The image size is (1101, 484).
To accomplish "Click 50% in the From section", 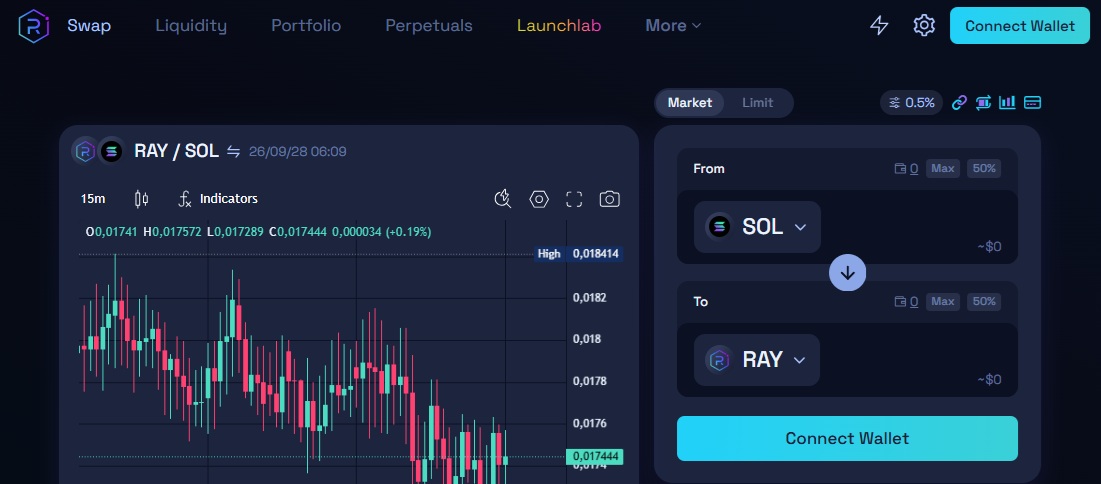I will 984,169.
